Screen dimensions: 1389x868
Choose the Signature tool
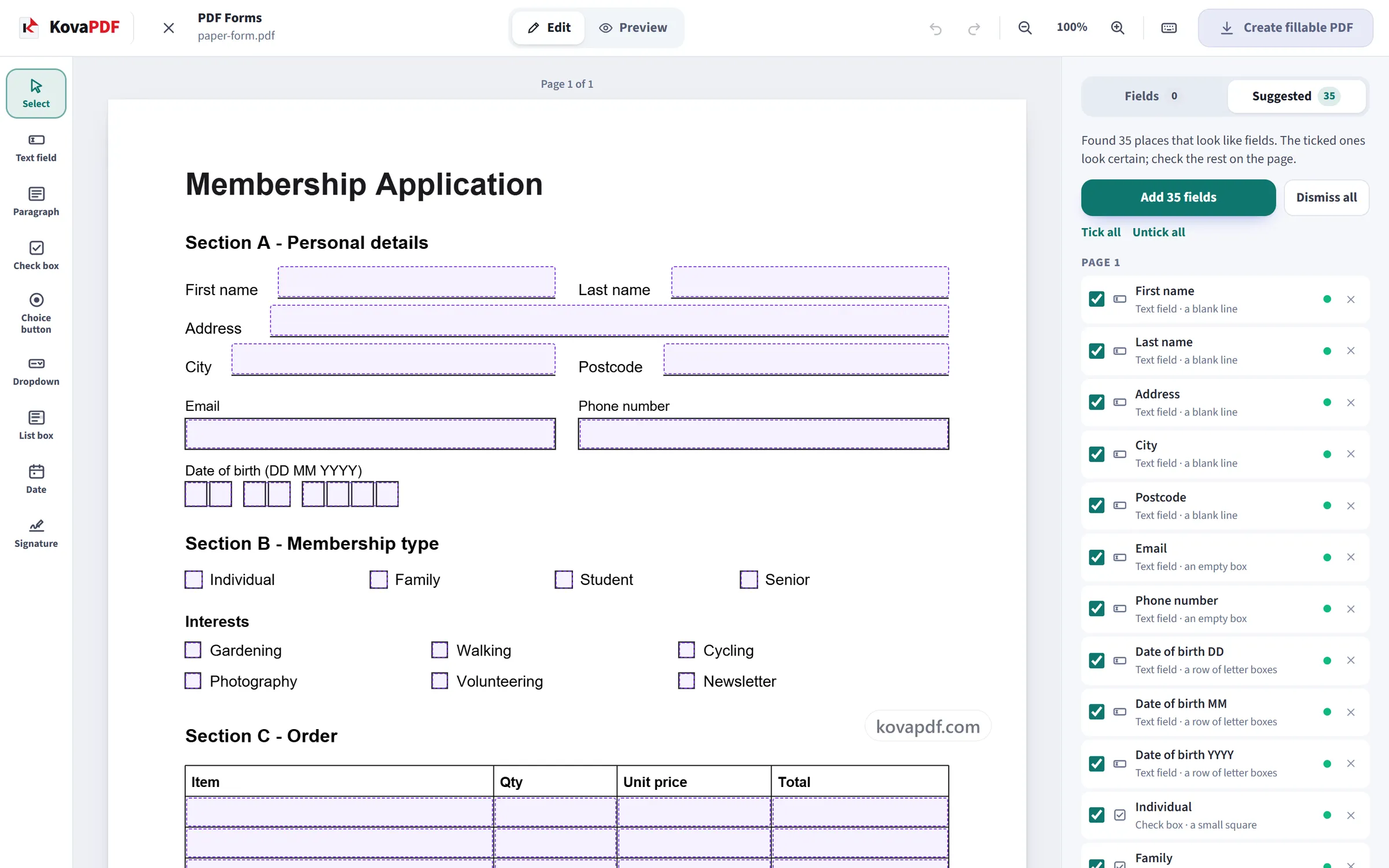(36, 534)
